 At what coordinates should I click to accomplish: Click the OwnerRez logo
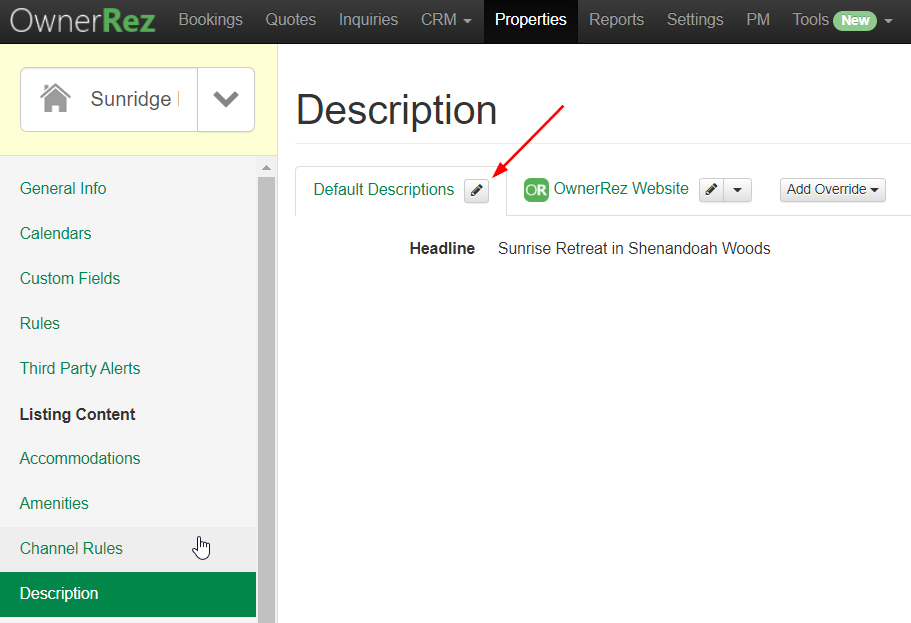click(x=83, y=20)
